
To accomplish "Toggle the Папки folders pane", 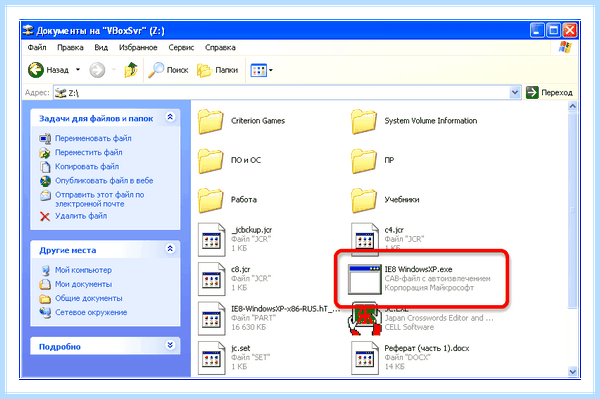I will (217, 70).
